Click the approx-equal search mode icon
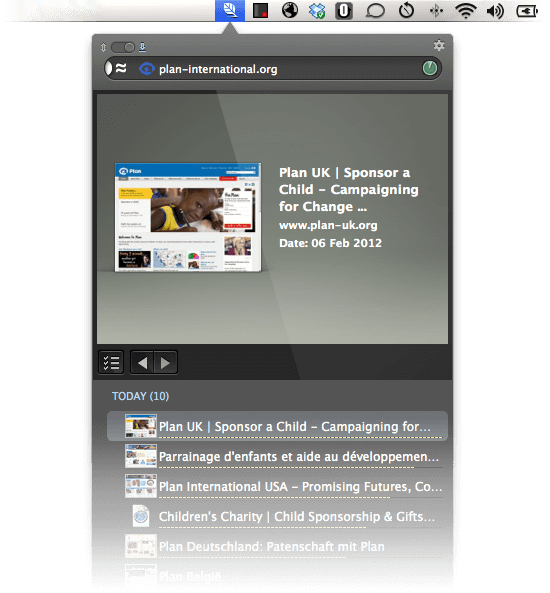This screenshot has width=550, height=593. click(x=121, y=68)
